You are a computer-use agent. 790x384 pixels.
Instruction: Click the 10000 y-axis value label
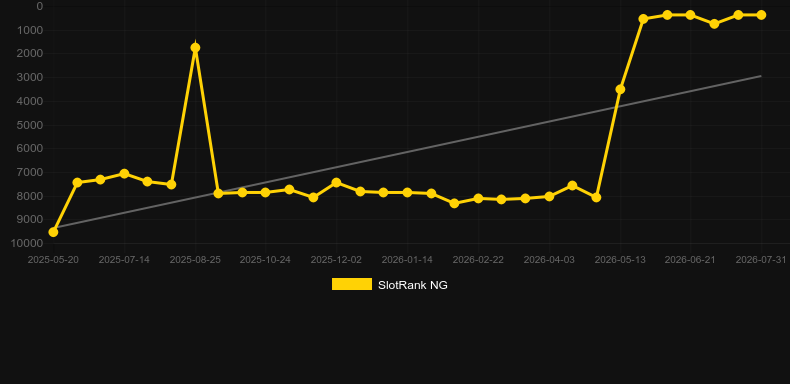pyautogui.click(x=27, y=243)
